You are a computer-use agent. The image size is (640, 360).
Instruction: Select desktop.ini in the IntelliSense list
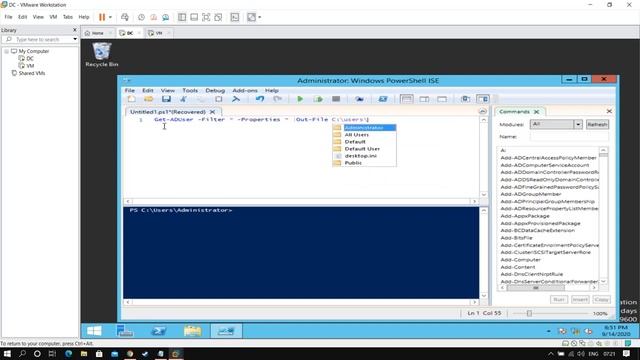pyautogui.click(x=364, y=156)
